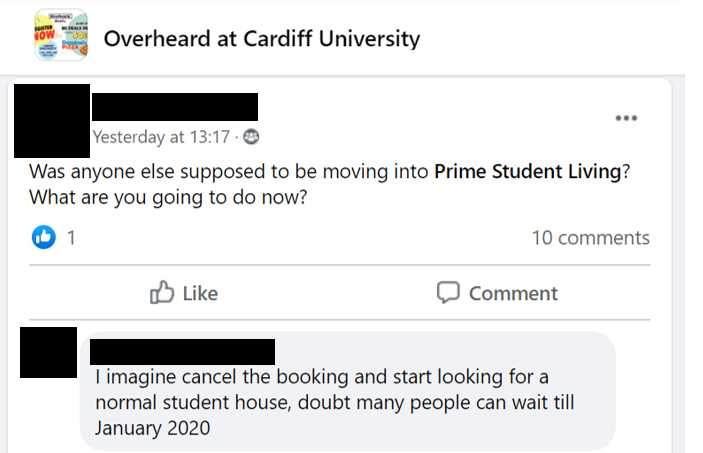Expand the 10 comments list
This screenshot has height=453, width=703.
pyautogui.click(x=590, y=238)
